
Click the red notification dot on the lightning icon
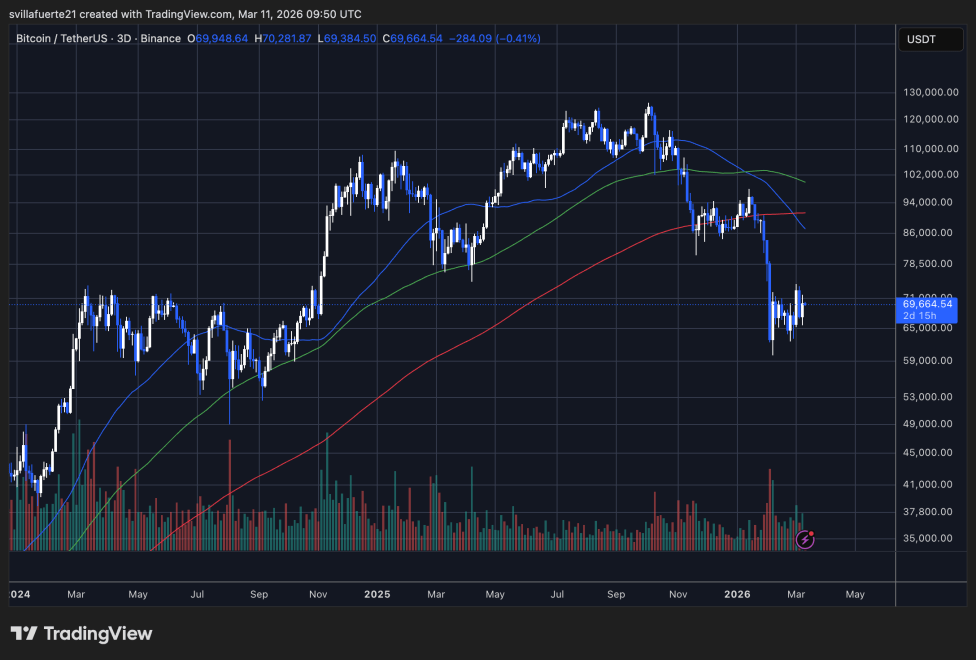(x=813, y=531)
